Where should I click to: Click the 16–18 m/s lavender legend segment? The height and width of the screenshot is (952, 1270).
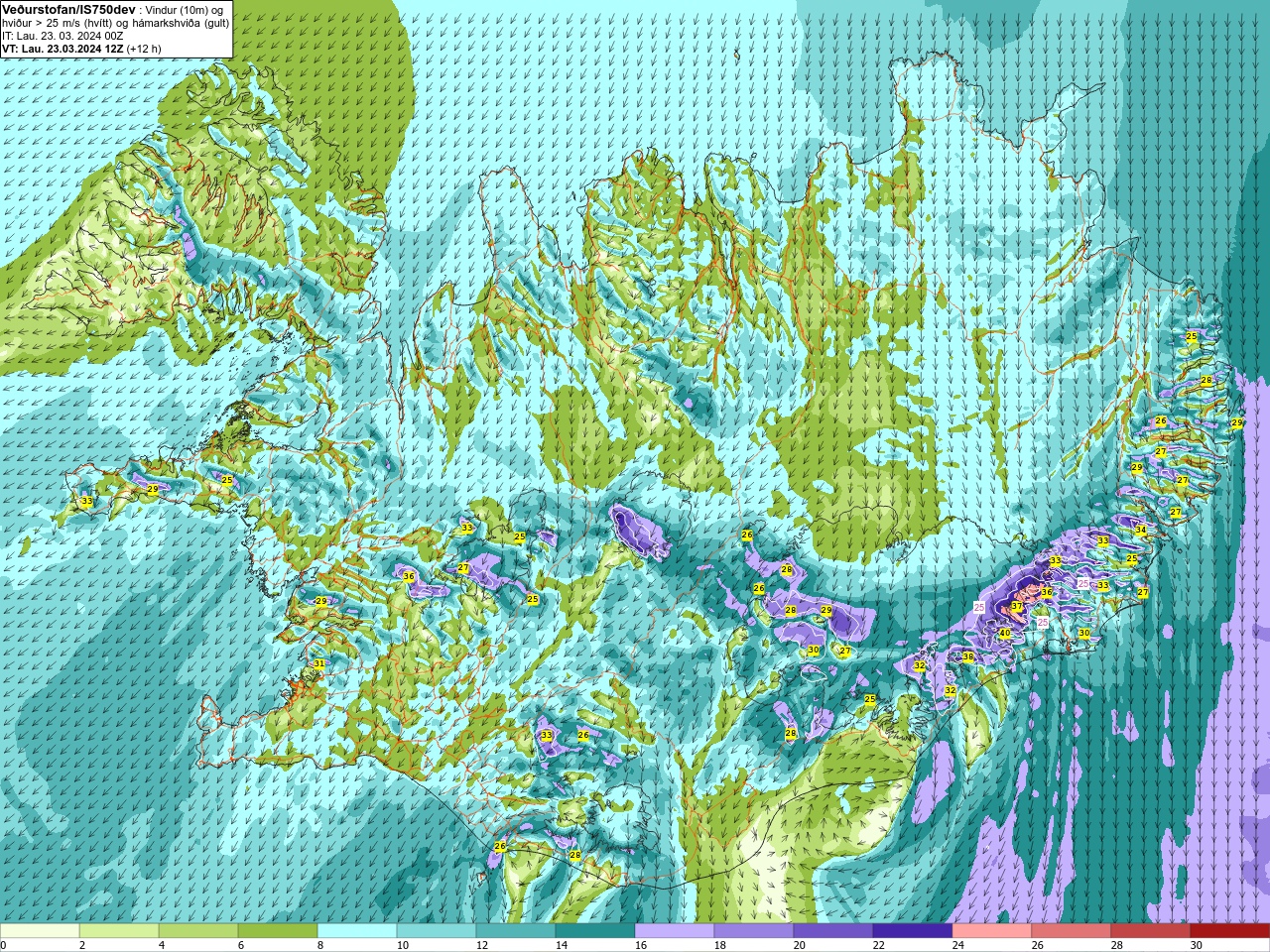(x=675, y=931)
